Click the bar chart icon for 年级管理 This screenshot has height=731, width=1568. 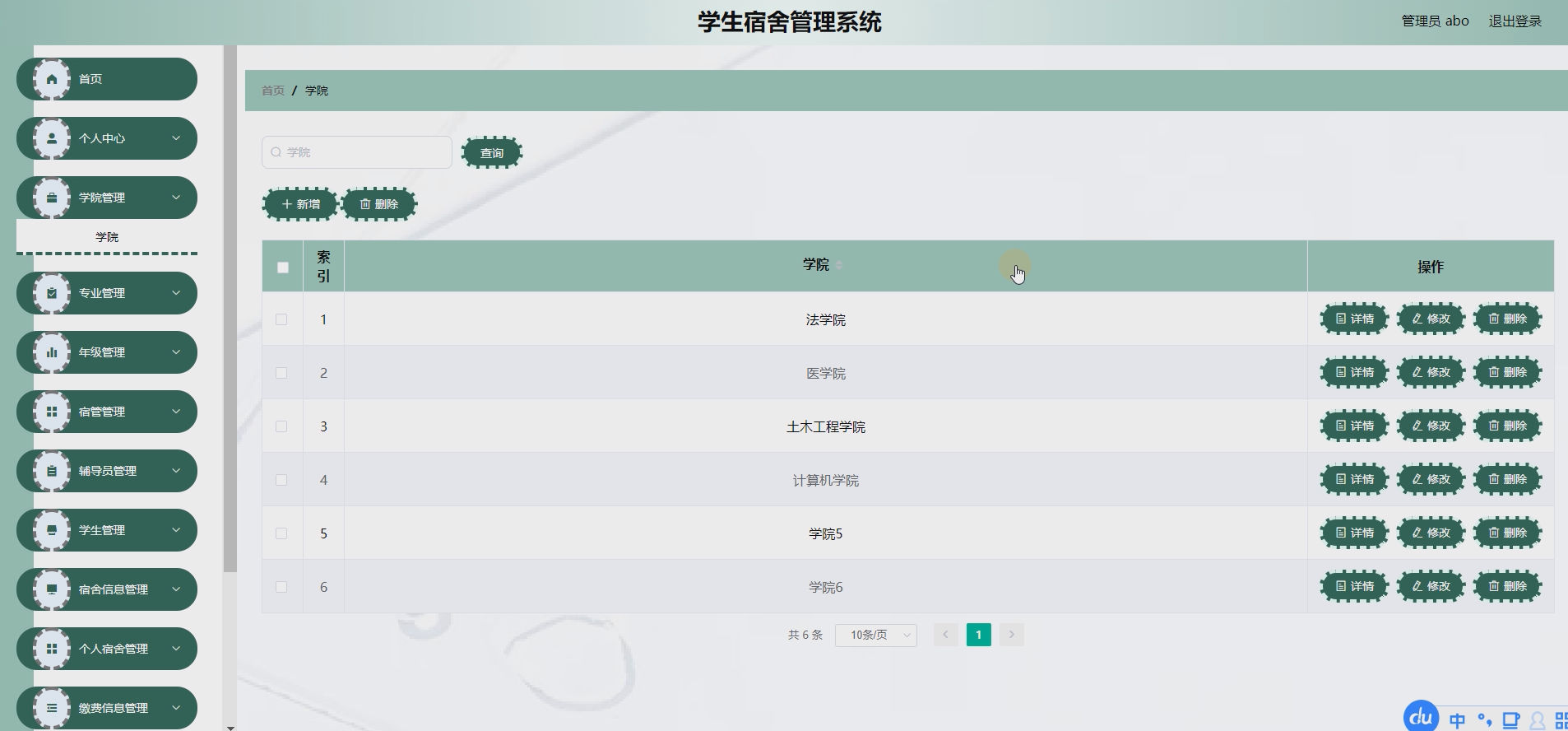click(52, 352)
